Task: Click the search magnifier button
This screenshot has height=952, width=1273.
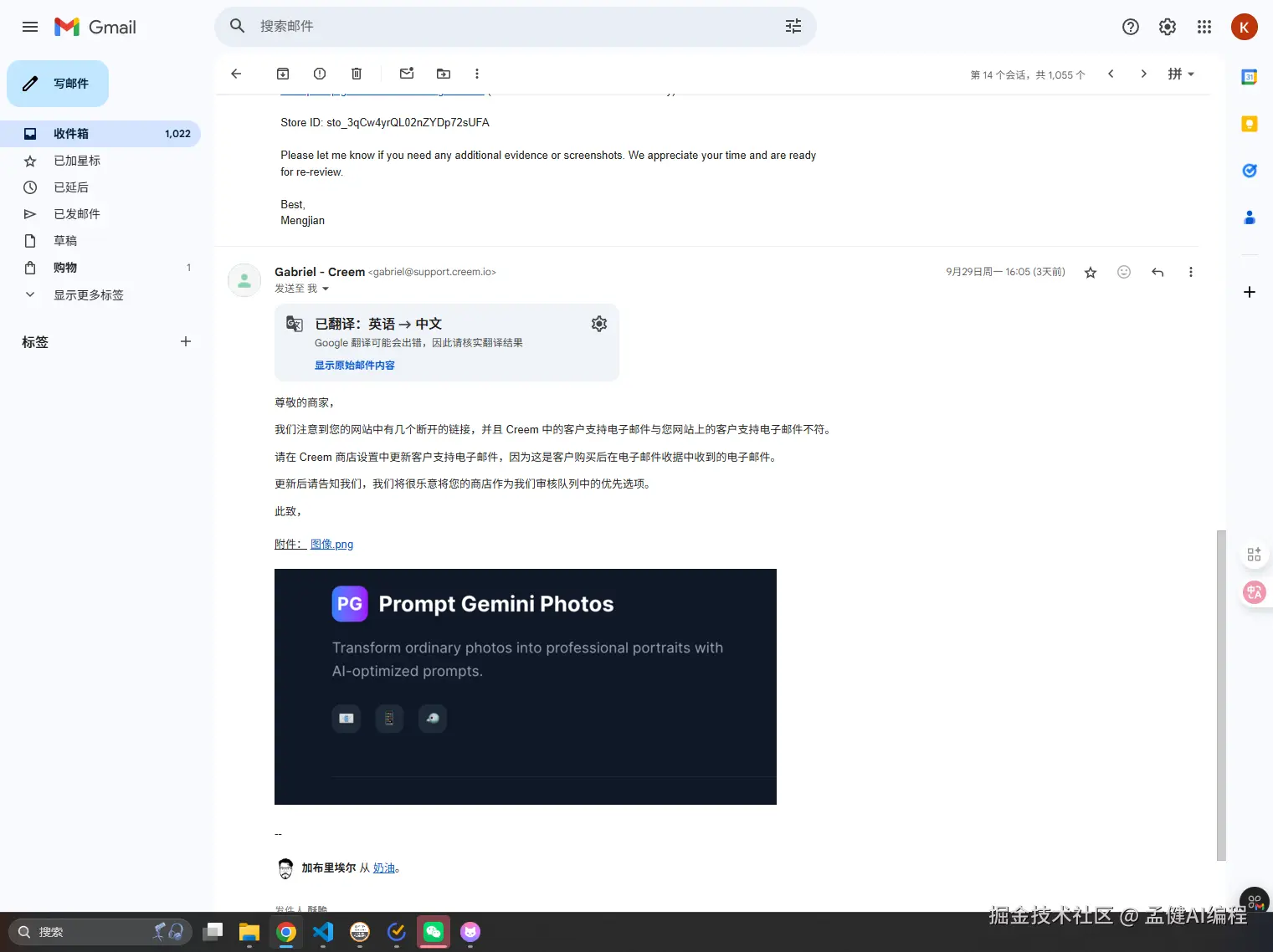Action: click(238, 27)
